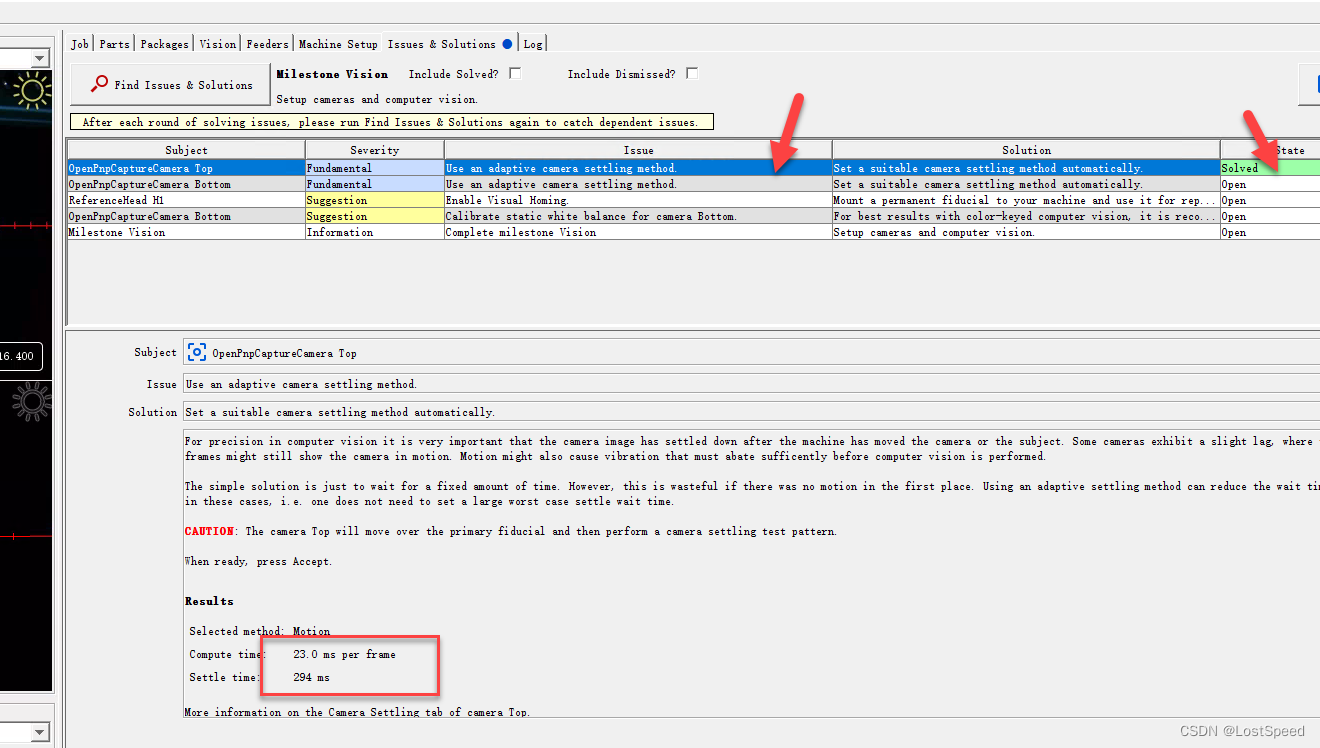Click Selected method: Motion text
Screen dimensions: 1320x748
(260, 631)
